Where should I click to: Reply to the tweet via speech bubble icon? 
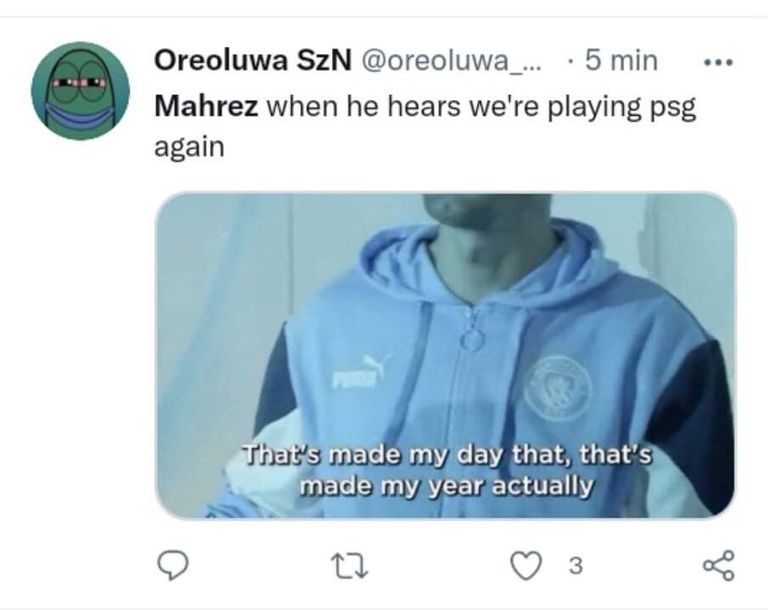coord(172,565)
